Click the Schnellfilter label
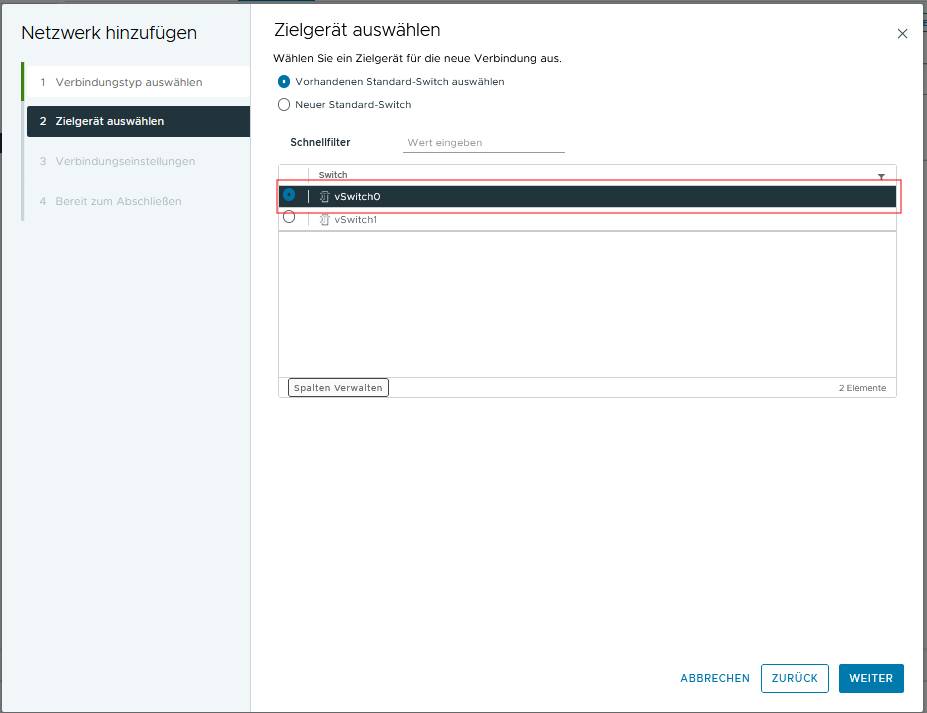This screenshot has width=927, height=713. coord(320,142)
